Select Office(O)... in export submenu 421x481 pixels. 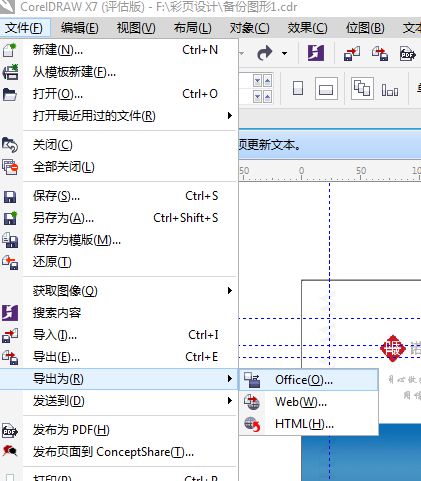[x=309, y=380]
